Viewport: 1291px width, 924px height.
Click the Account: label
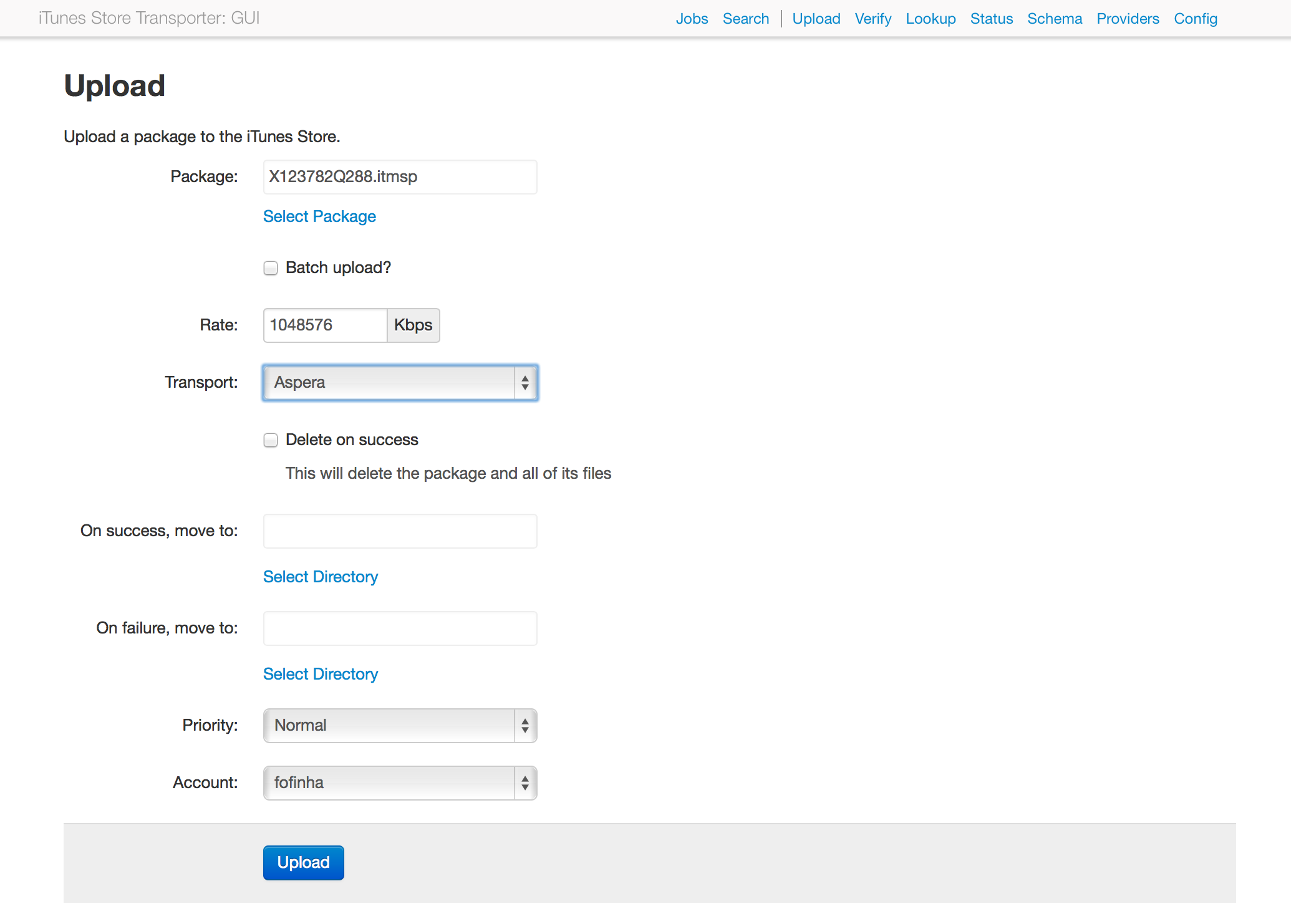tap(205, 783)
